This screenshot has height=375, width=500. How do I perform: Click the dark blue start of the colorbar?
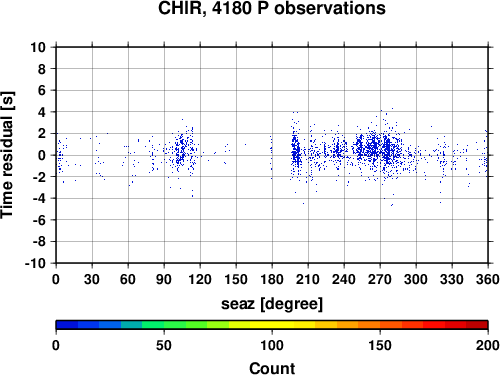(67, 325)
